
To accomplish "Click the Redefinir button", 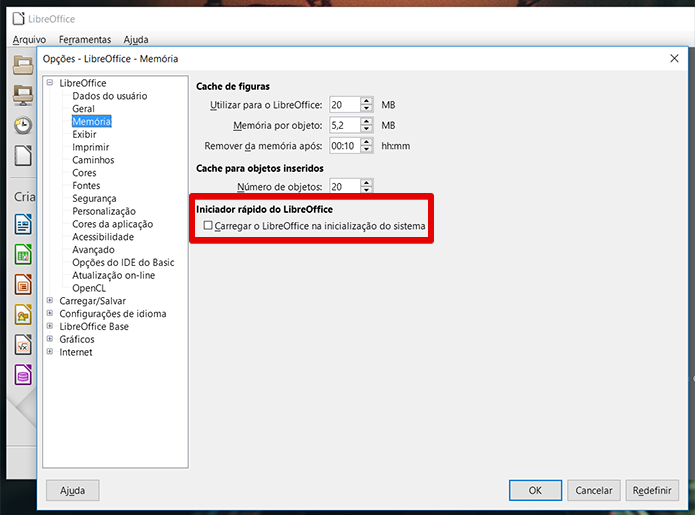I will pyautogui.click(x=652, y=490).
